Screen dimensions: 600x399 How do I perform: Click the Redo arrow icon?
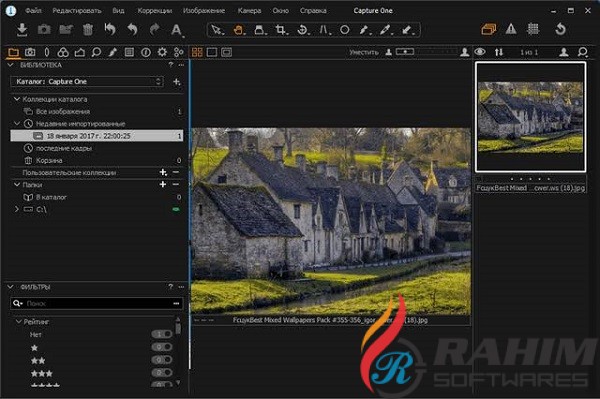click(155, 29)
